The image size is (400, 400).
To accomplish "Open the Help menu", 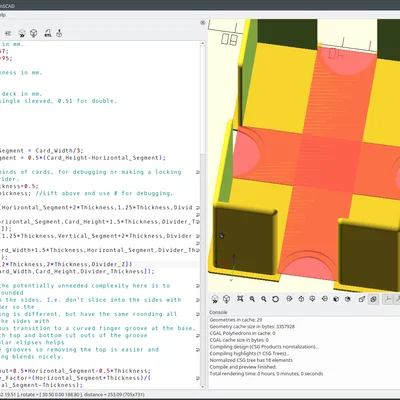I will click(2, 15).
